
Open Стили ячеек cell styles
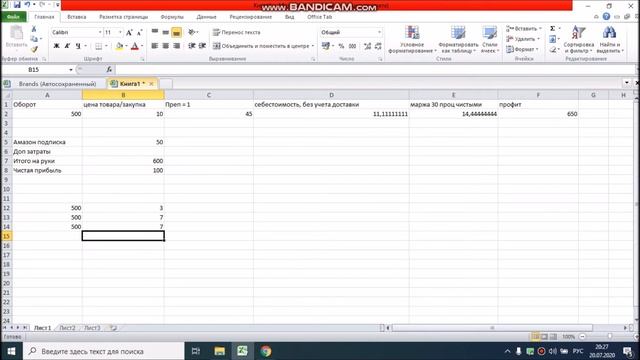tap(489, 39)
